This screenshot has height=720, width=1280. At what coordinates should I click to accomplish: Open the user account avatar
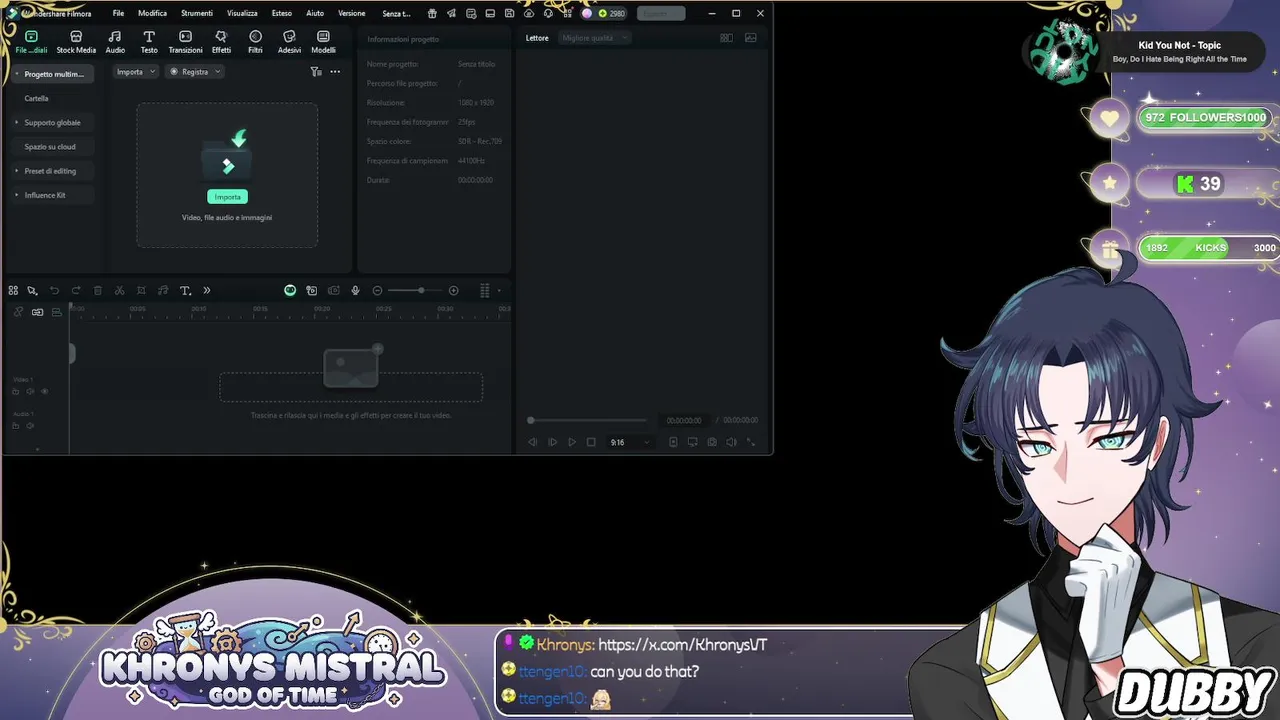(x=587, y=13)
